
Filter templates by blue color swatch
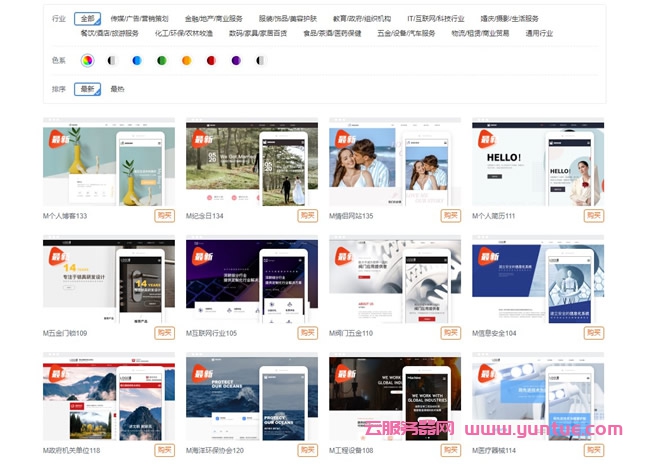click(x=136, y=61)
